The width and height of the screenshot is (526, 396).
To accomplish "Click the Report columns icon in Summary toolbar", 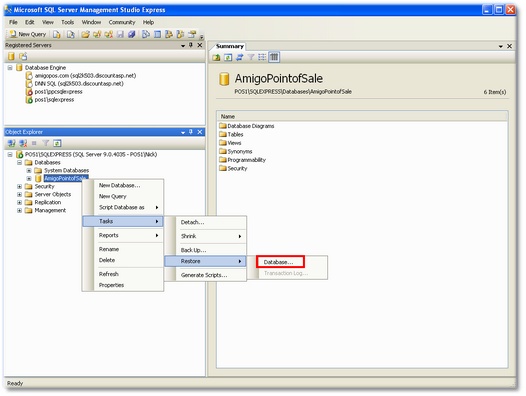I will (274, 57).
